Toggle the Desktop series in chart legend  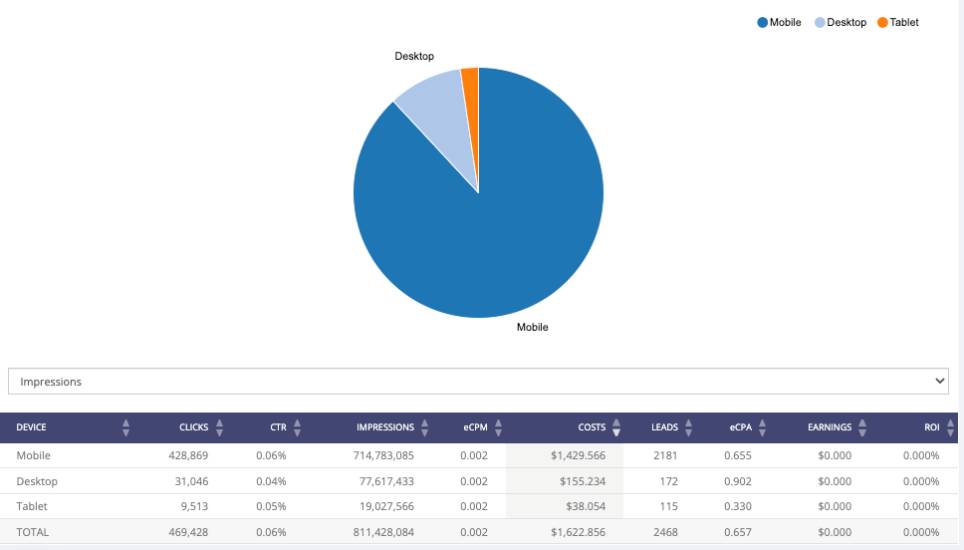[840, 22]
